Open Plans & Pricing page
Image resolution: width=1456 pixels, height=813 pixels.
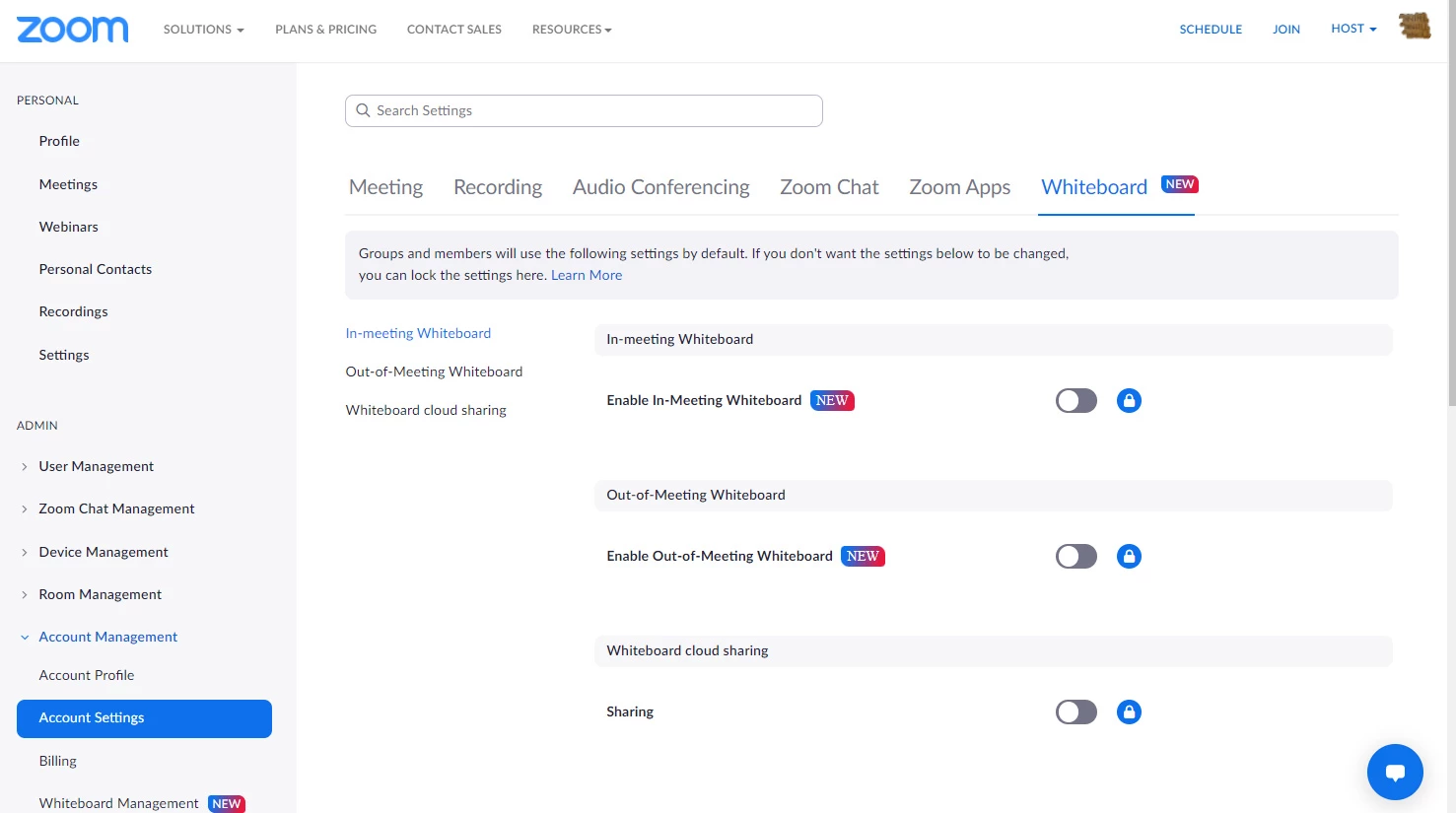coord(325,30)
